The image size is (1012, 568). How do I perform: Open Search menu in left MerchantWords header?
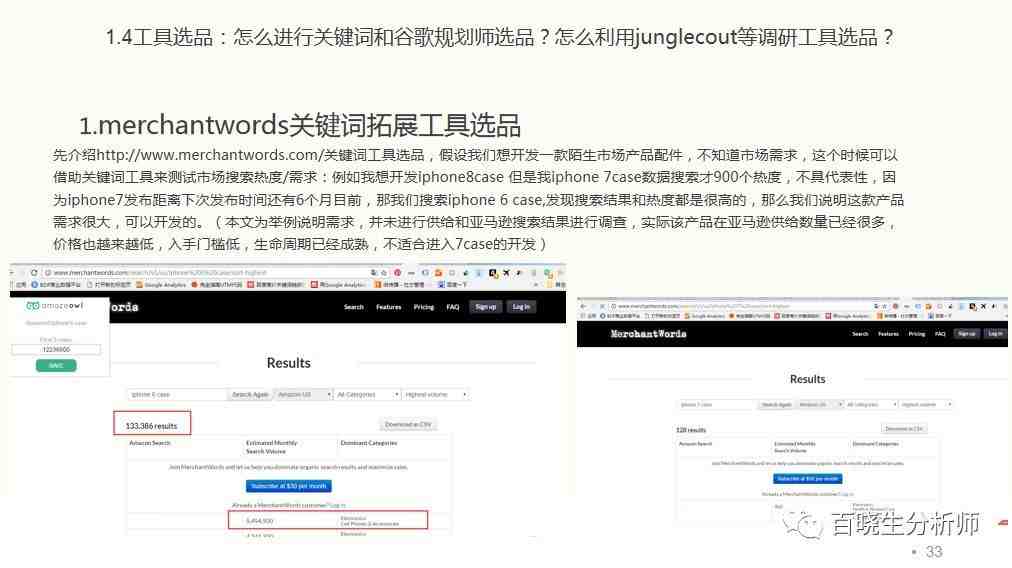click(x=354, y=307)
